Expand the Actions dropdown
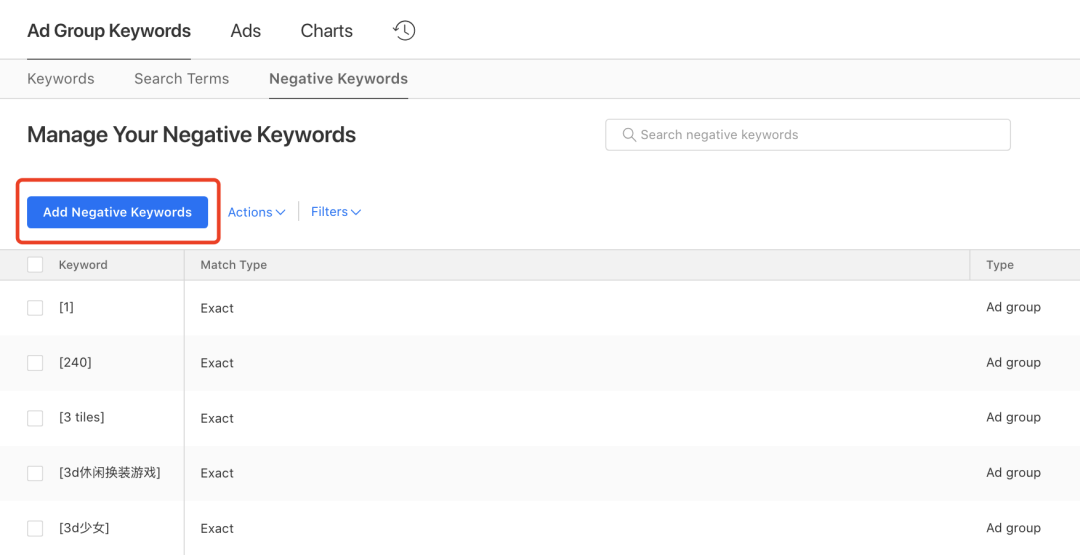This screenshot has width=1080, height=555. tap(256, 212)
